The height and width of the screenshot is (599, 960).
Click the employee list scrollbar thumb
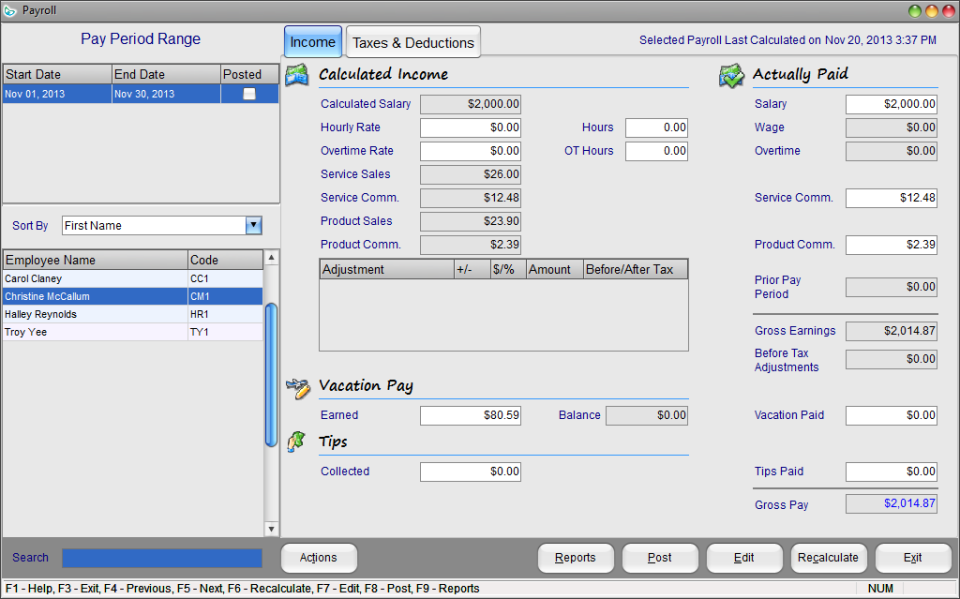click(271, 375)
